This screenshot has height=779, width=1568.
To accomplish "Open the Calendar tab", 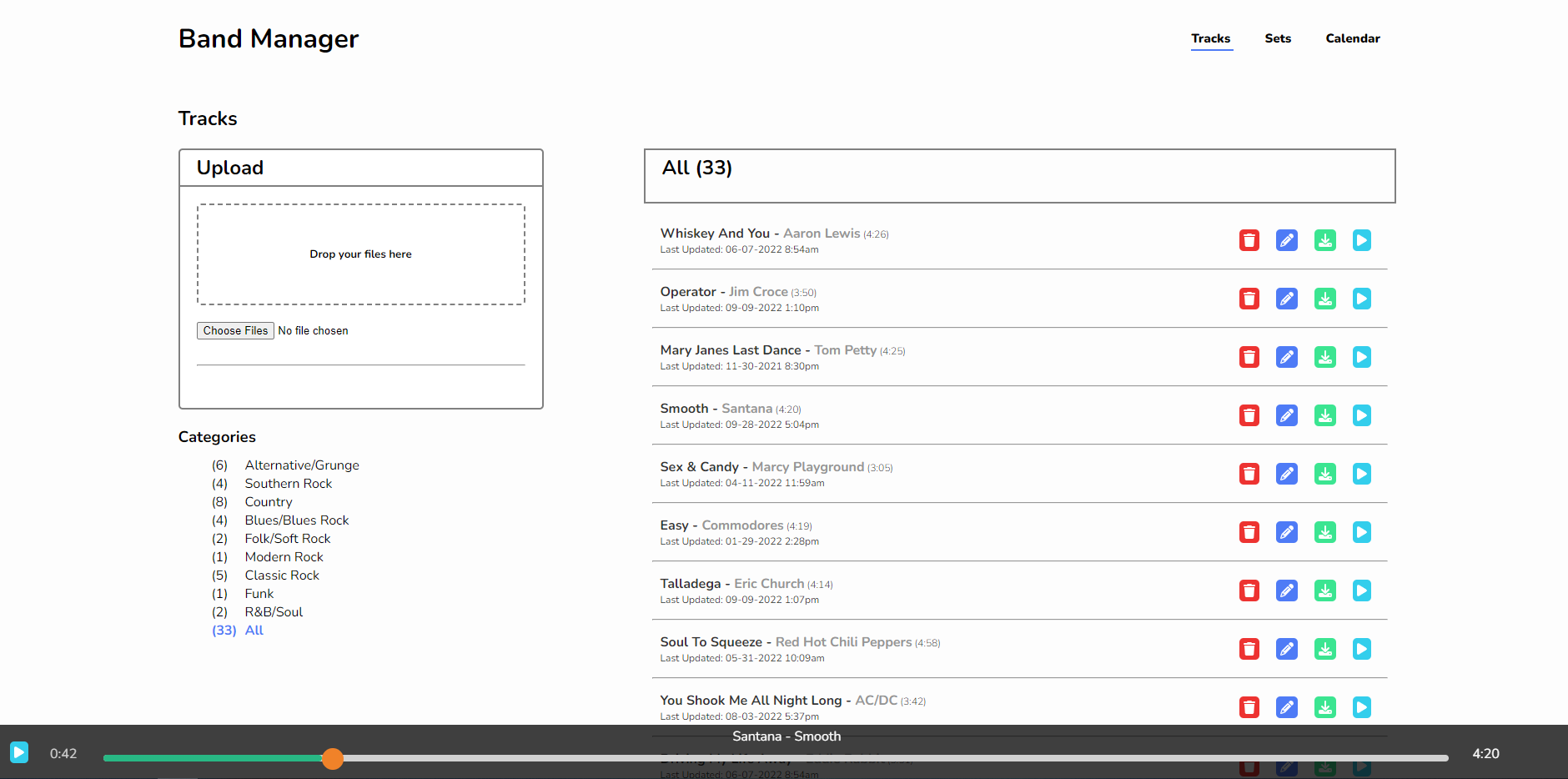I will (x=1353, y=38).
